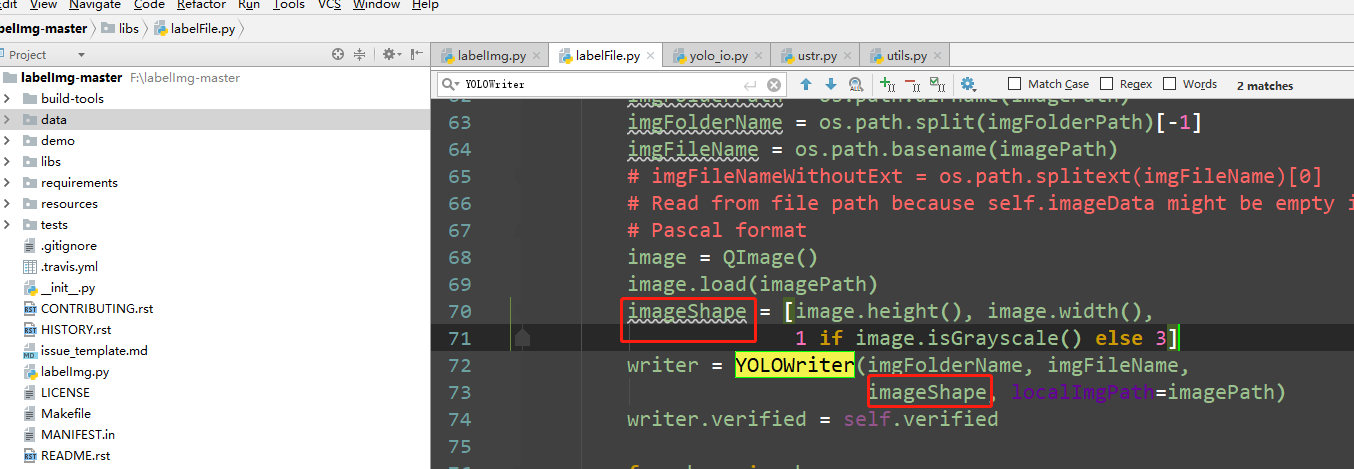
Task: Clear the YOLOWriter search text
Action: (773, 85)
